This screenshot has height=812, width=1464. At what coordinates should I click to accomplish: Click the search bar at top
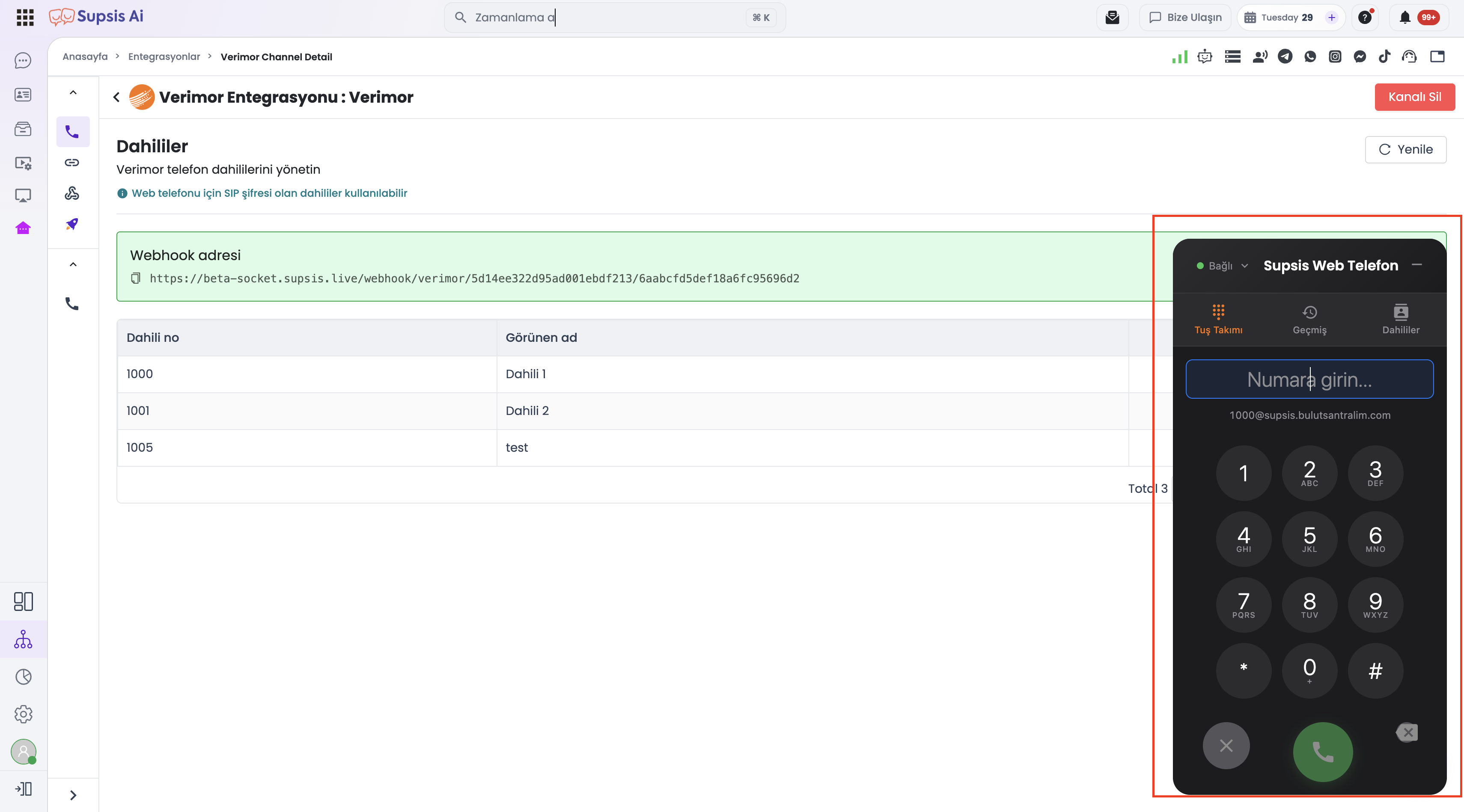click(x=614, y=18)
